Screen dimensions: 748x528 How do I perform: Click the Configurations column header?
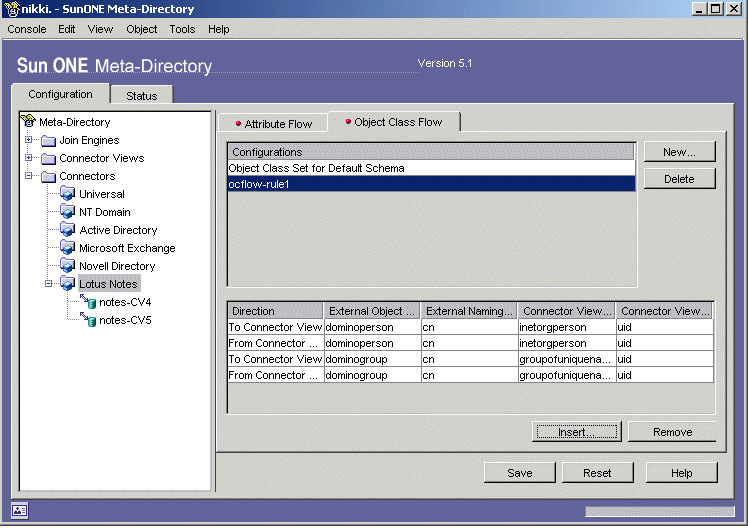click(431, 152)
